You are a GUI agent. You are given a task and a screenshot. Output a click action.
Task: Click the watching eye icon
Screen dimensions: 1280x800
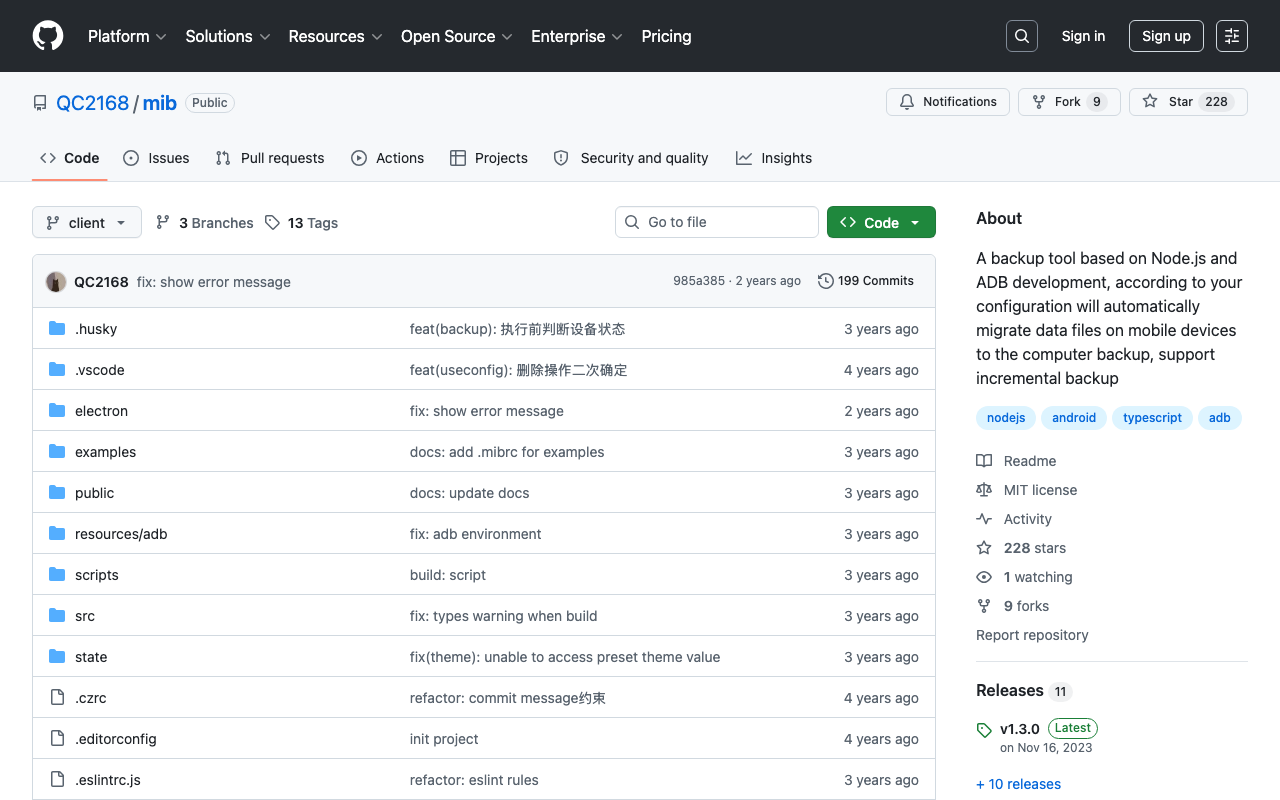pyautogui.click(x=984, y=577)
